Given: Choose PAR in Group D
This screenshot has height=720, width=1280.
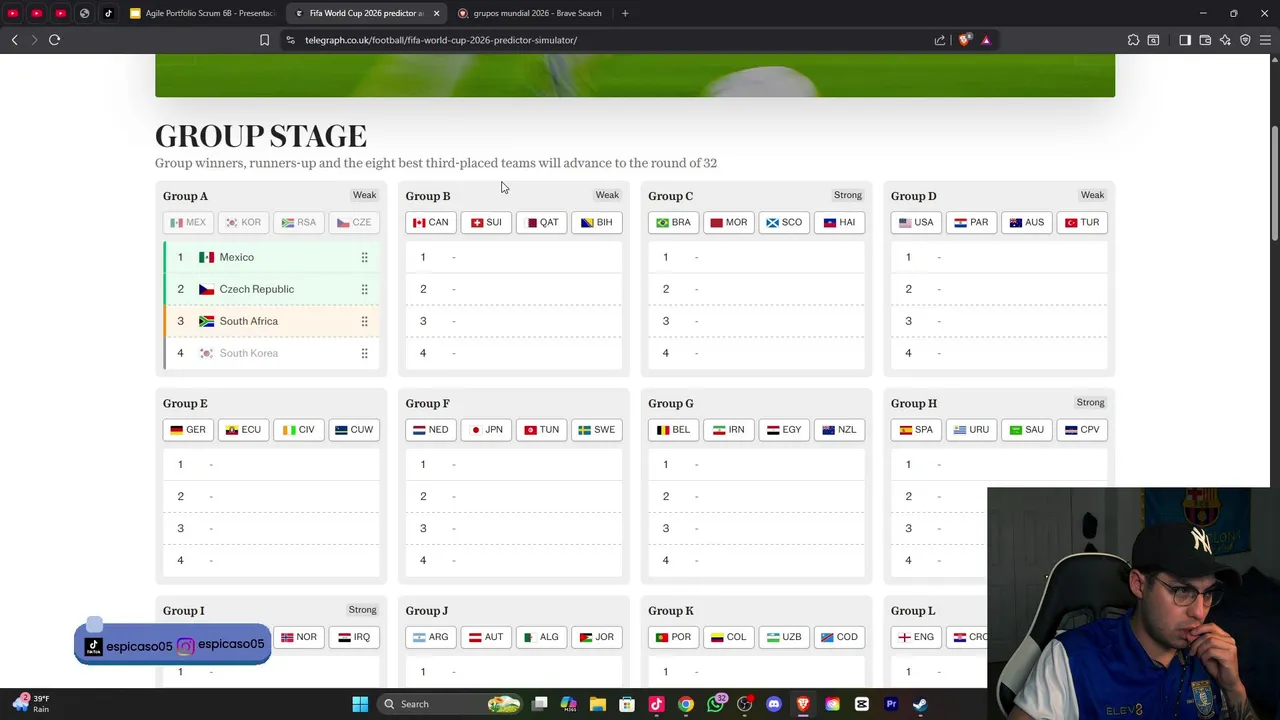Looking at the screenshot, I should (971, 222).
